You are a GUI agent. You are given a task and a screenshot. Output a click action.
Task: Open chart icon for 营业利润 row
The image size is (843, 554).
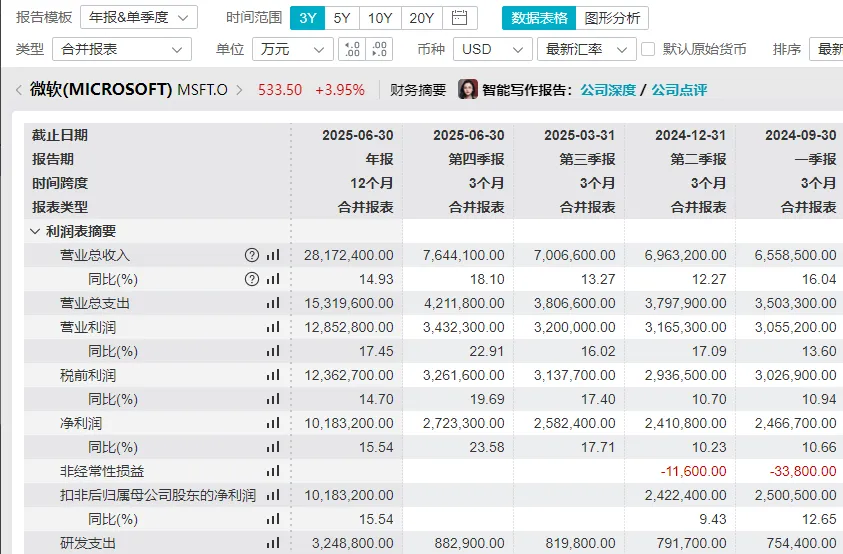tap(273, 327)
